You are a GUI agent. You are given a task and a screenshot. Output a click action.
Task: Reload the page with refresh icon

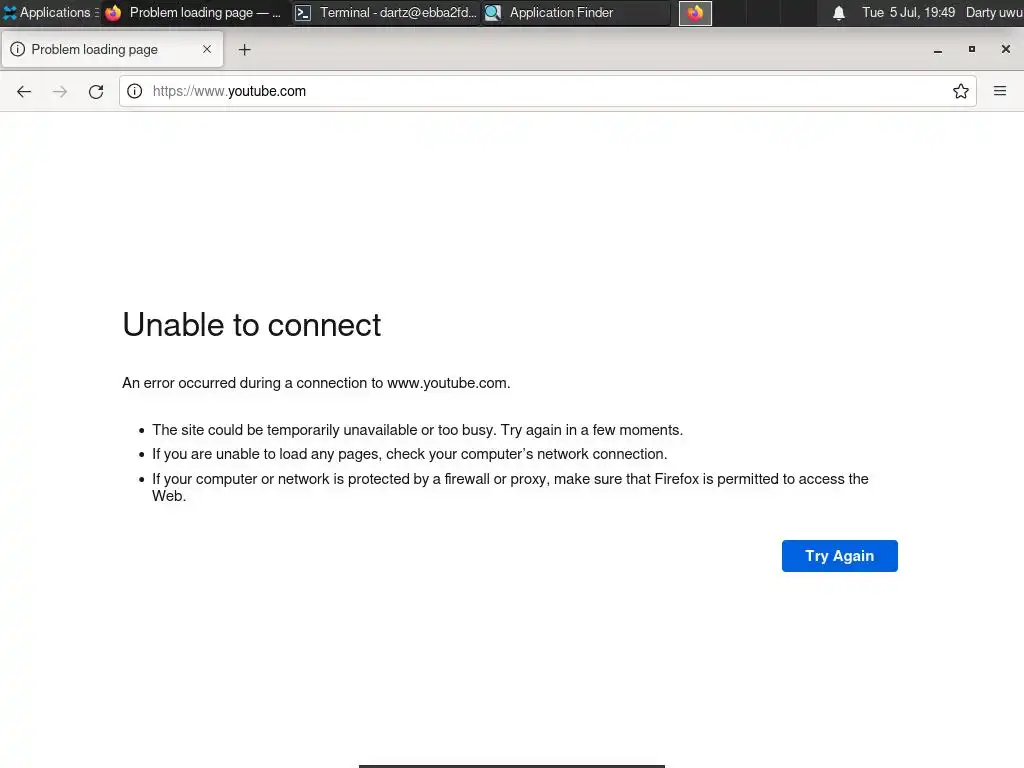point(96,91)
